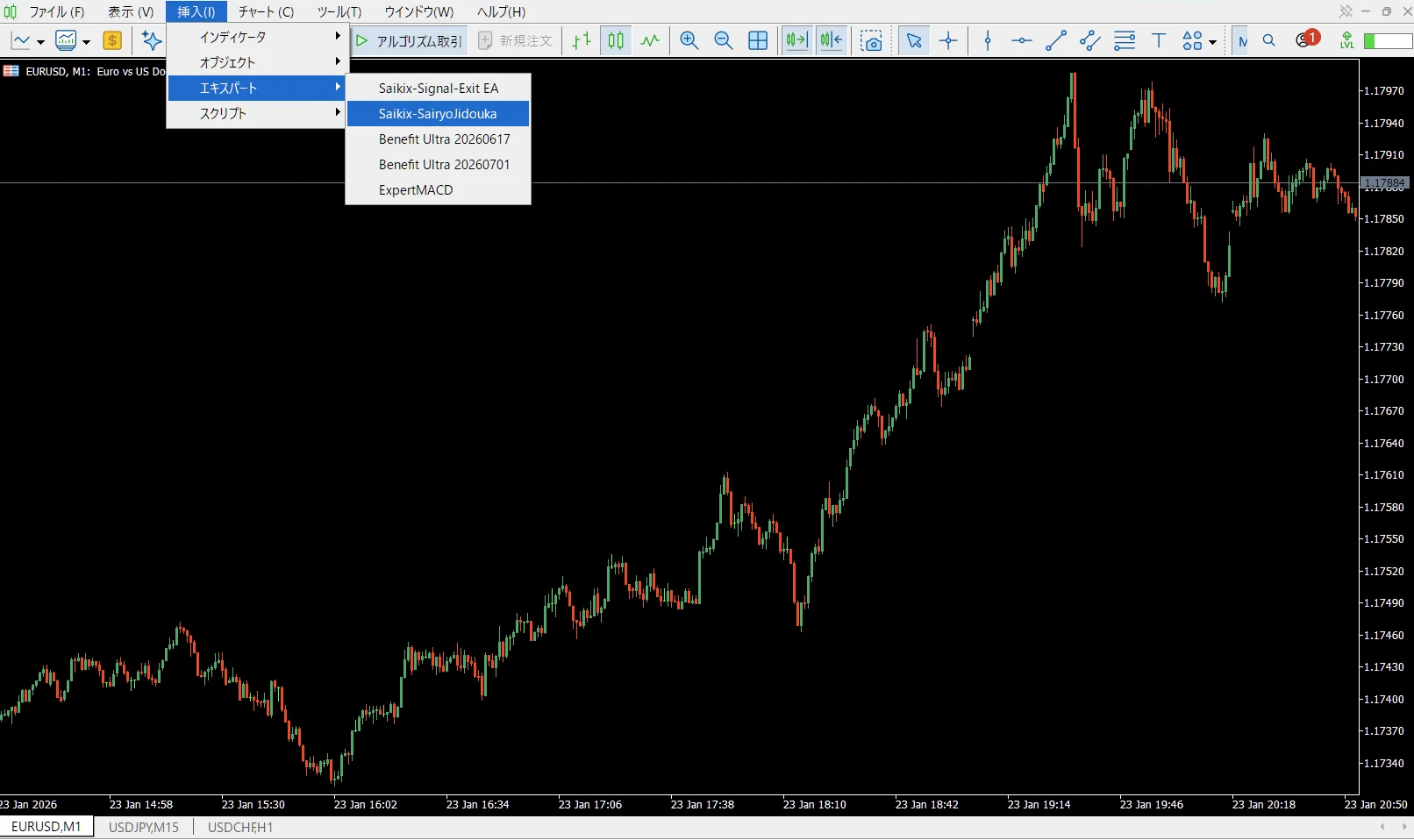Choose ExpertMACD expert

point(438,189)
